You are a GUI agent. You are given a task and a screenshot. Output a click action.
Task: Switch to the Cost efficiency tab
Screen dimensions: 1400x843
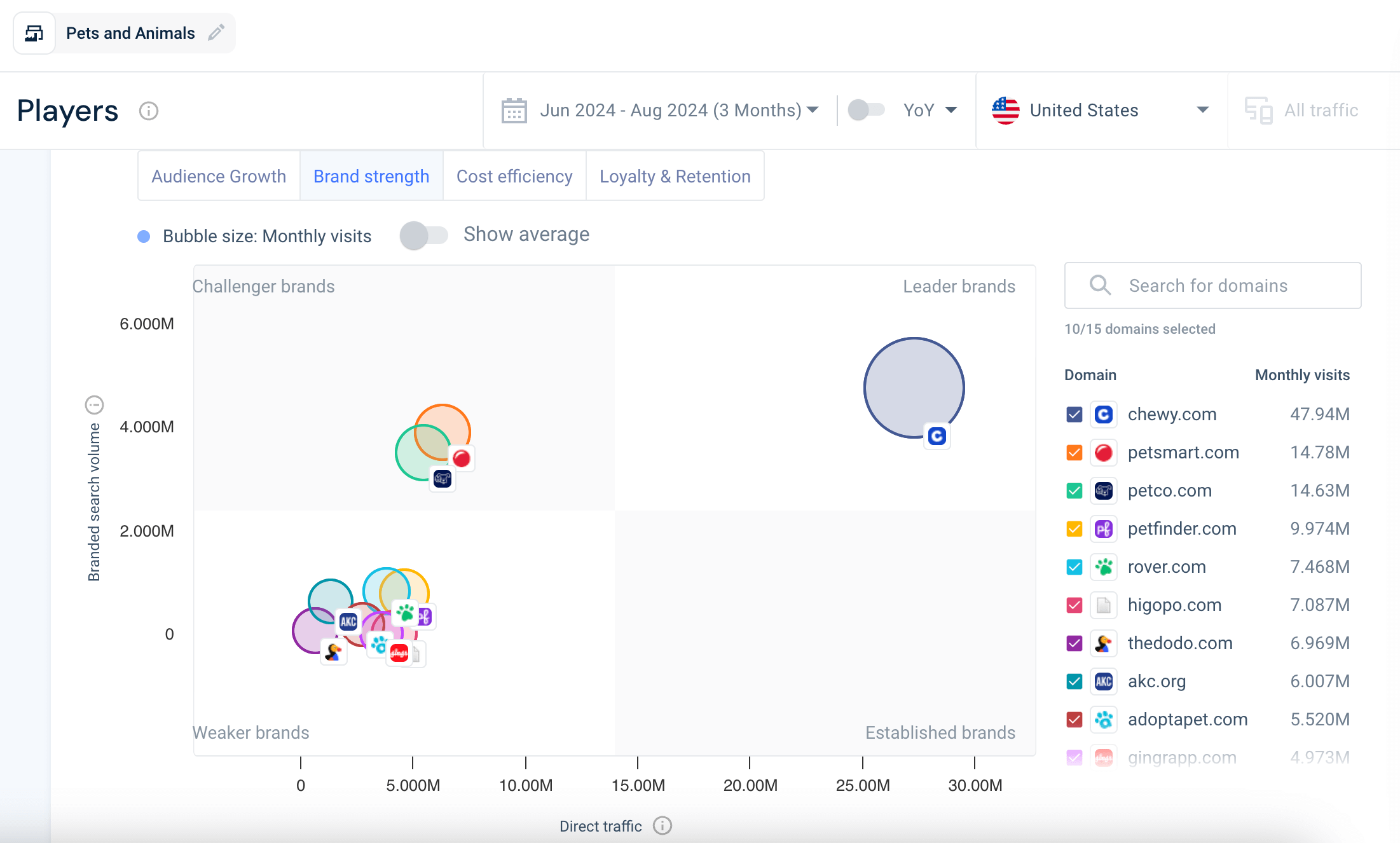pyautogui.click(x=515, y=177)
